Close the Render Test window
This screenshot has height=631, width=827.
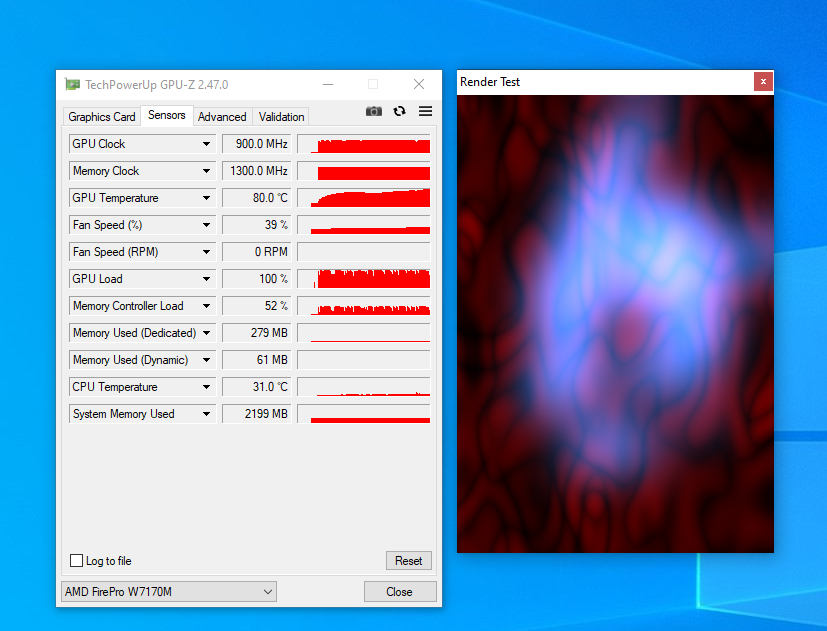763,82
